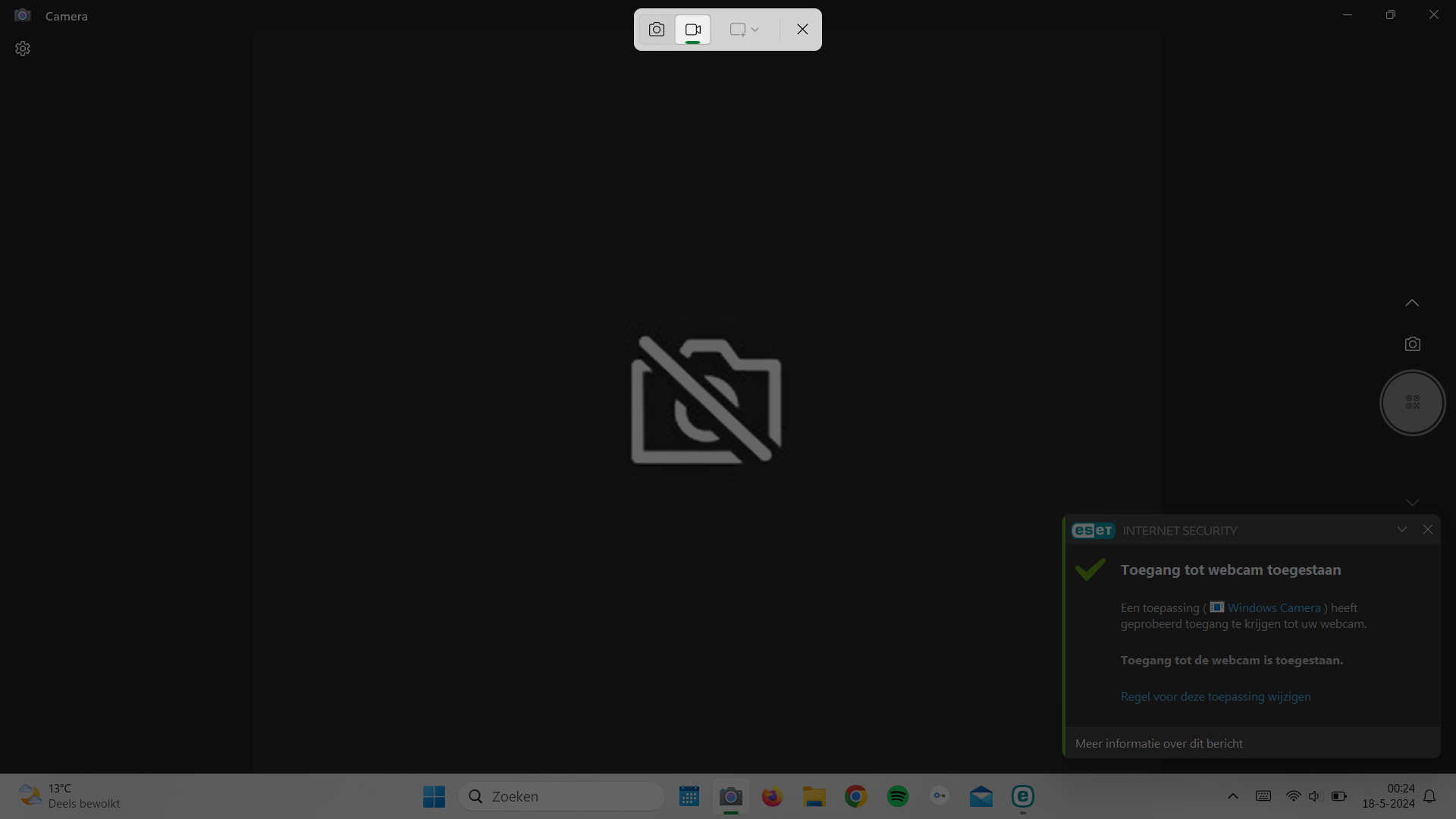
Task: Dismiss the ESET Internet Security notification
Action: 1428,530
